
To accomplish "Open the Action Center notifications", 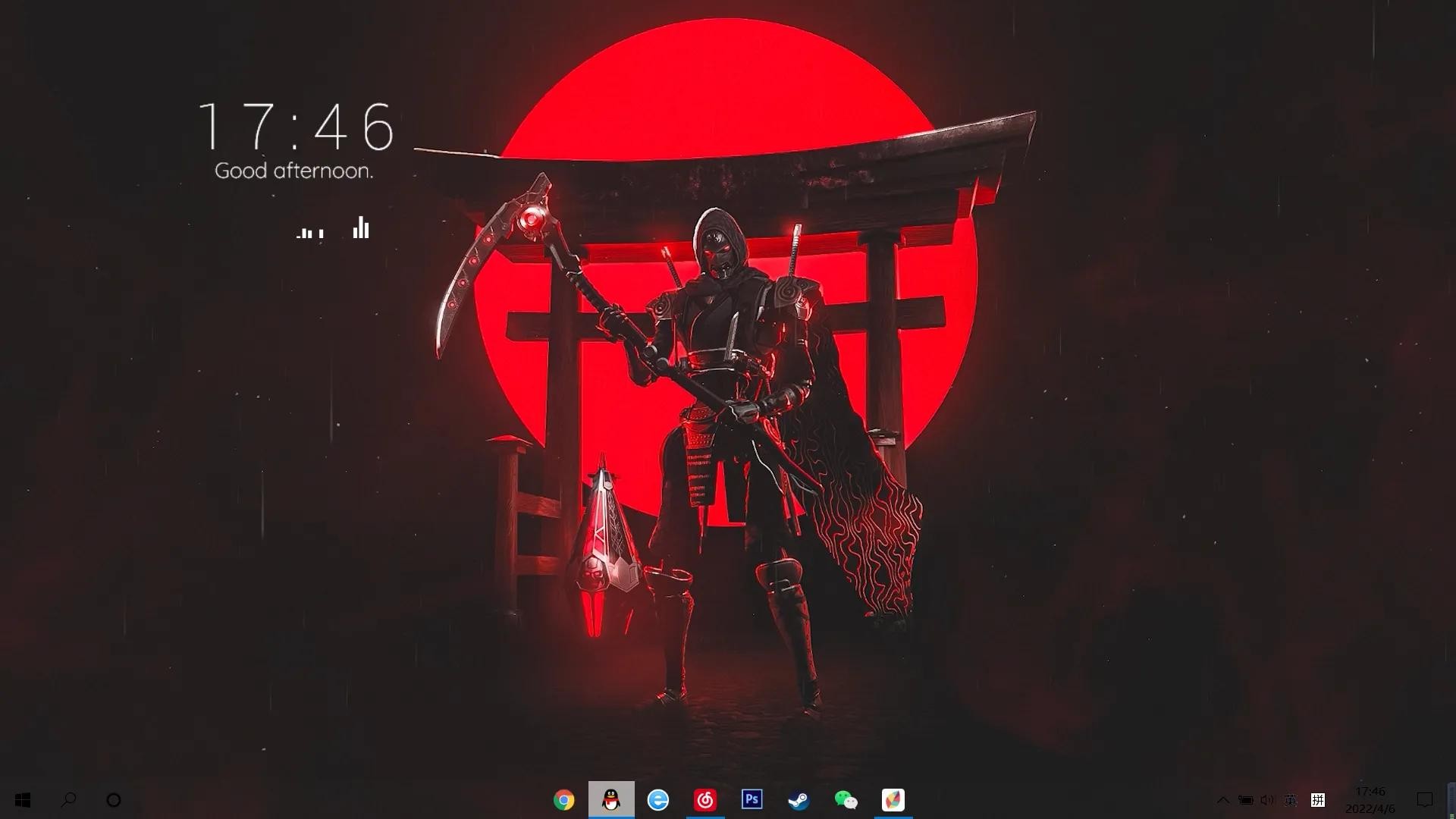I will pyautogui.click(x=1425, y=800).
